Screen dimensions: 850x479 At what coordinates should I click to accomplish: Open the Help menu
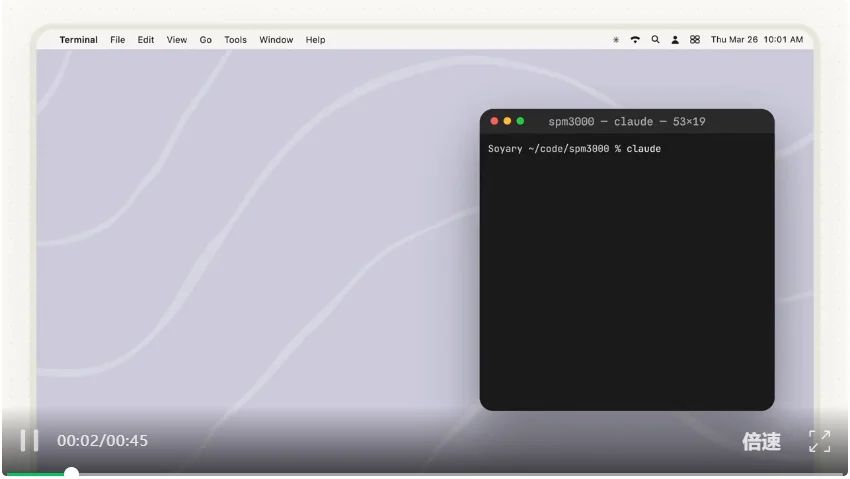click(315, 40)
